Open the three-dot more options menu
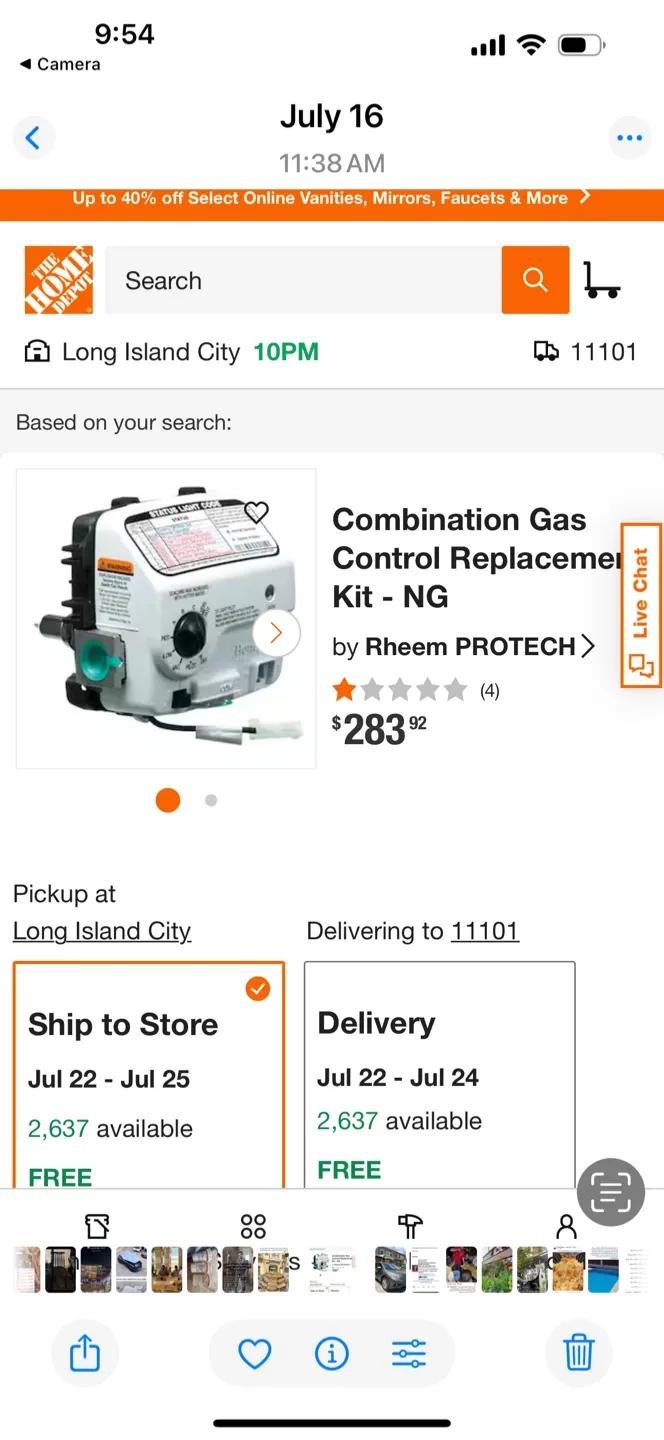The width and height of the screenshot is (664, 1440). [630, 138]
